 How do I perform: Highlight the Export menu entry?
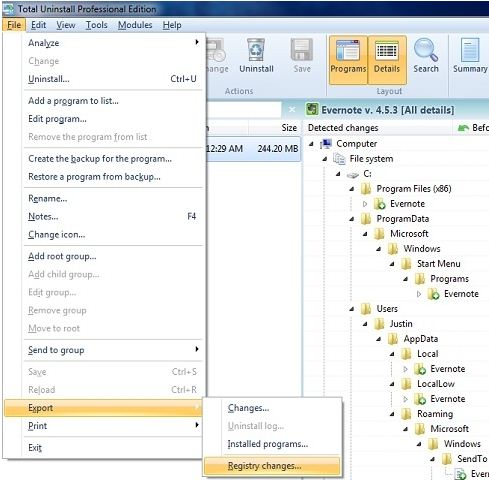coord(104,408)
